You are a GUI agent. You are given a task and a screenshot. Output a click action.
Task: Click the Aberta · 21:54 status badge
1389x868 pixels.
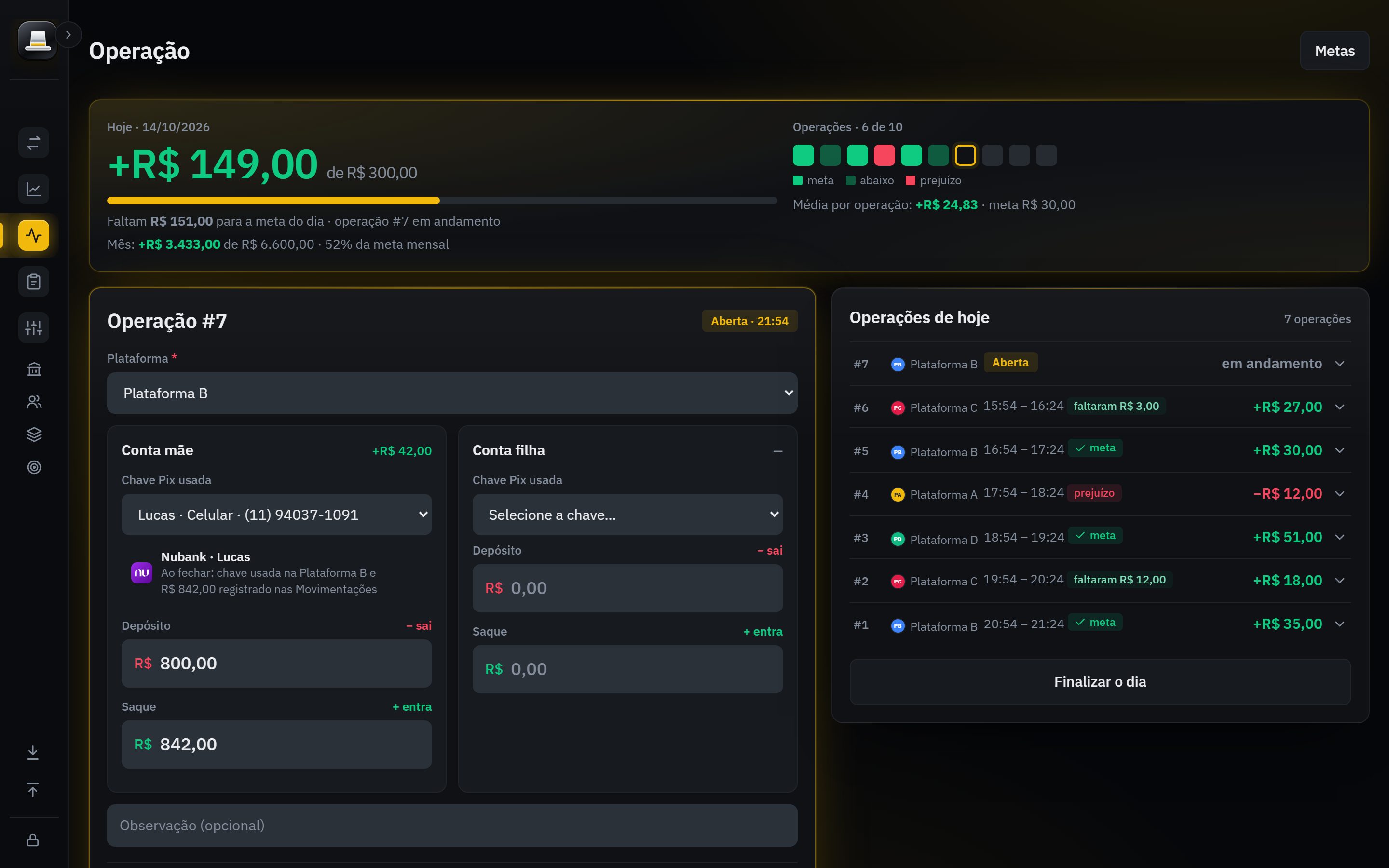click(749, 321)
